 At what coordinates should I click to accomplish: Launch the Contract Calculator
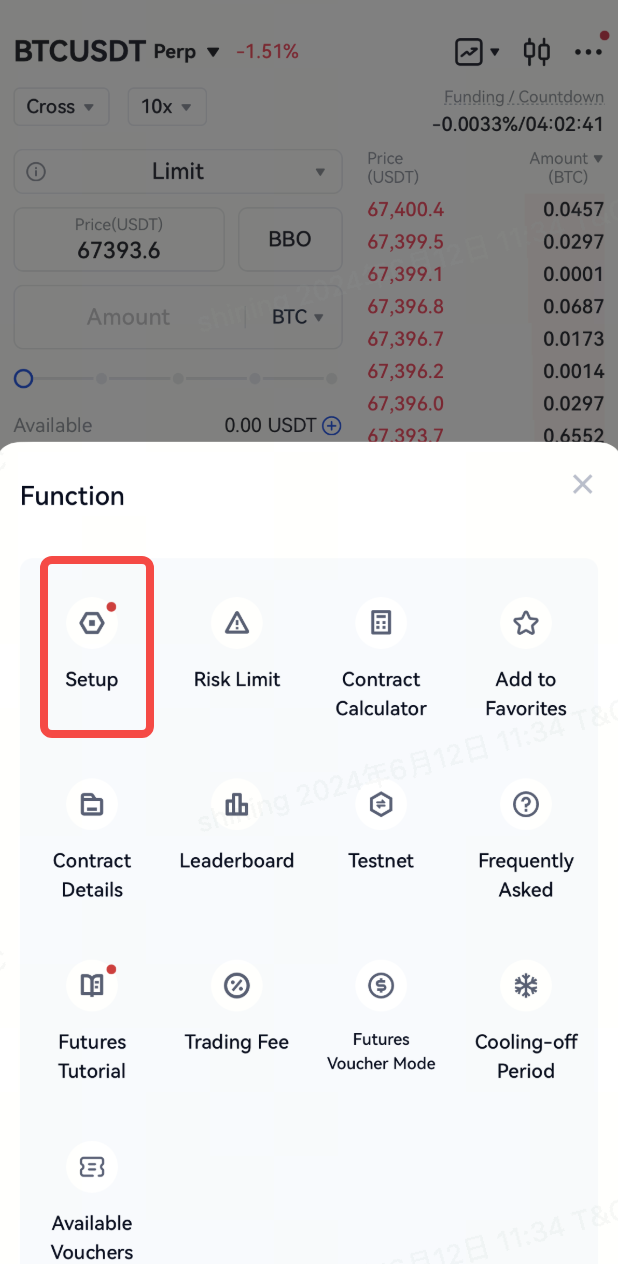[x=381, y=660]
